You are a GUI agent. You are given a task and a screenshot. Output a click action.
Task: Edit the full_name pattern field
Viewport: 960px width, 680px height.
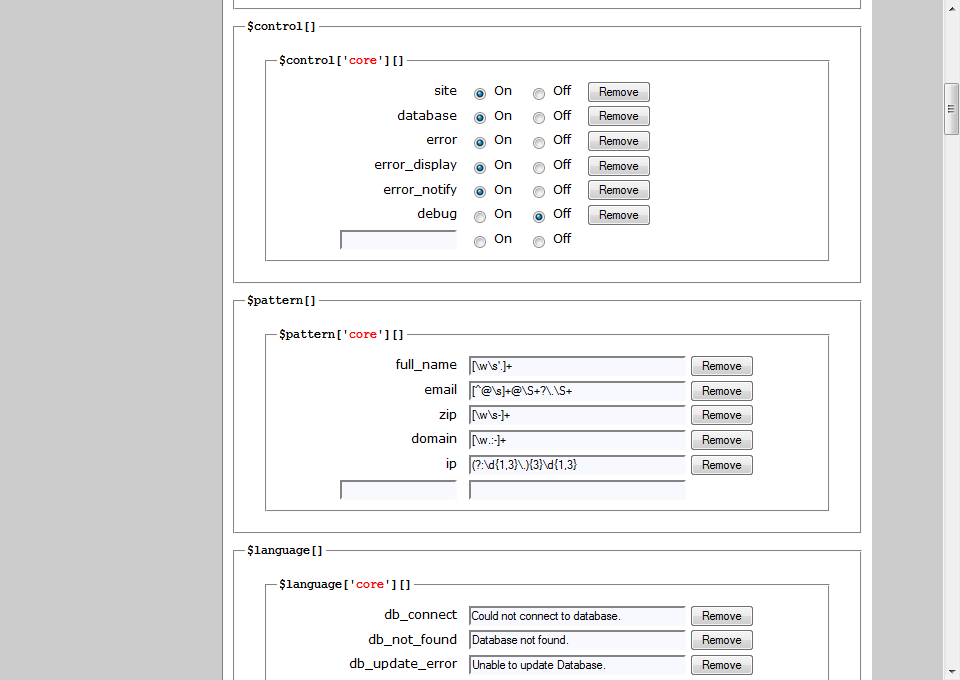coord(577,366)
